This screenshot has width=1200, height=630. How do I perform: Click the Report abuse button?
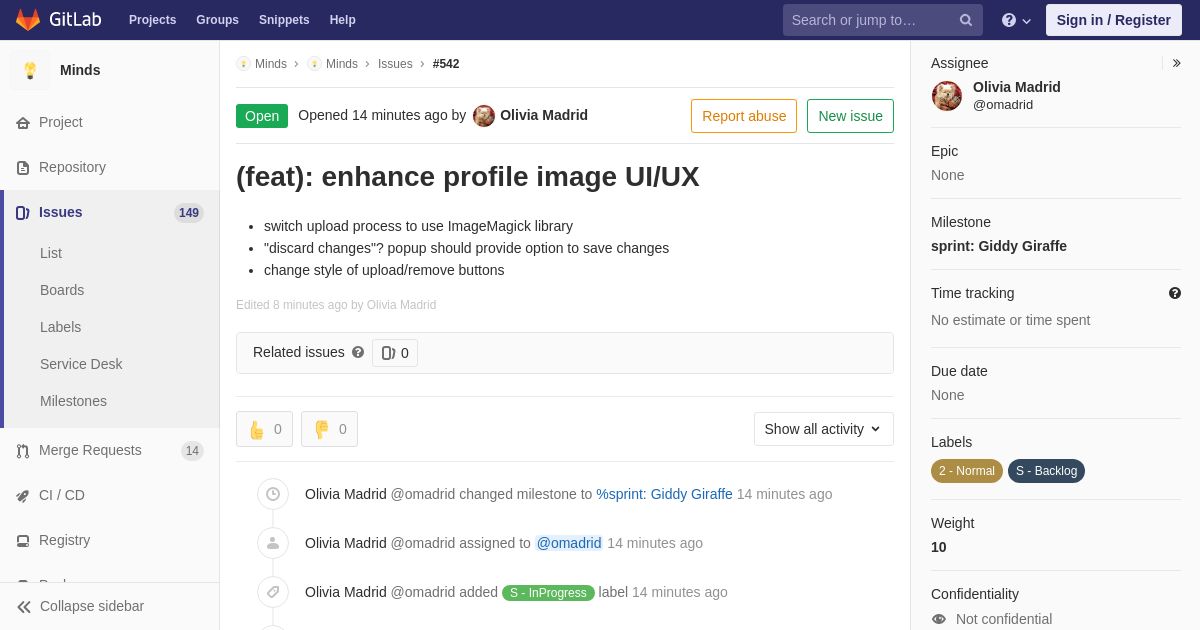point(744,116)
